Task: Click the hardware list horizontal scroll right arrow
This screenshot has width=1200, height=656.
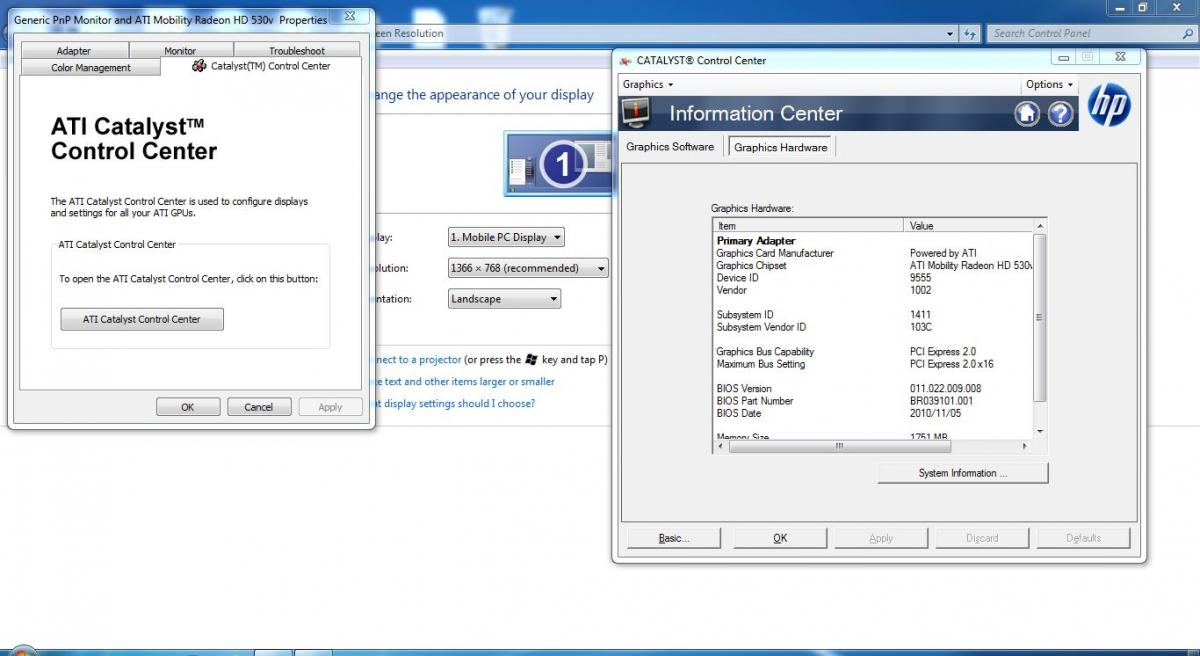Action: 1024,446
